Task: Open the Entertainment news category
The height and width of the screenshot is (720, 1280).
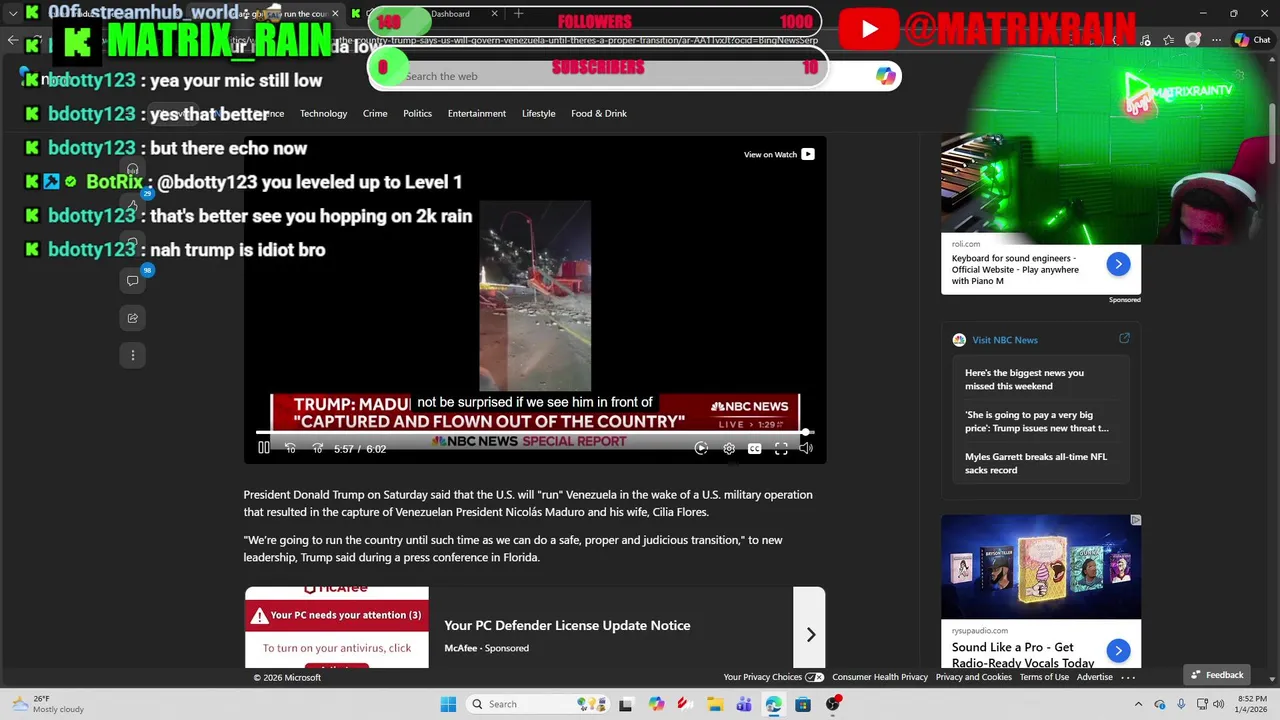Action: coord(477,113)
